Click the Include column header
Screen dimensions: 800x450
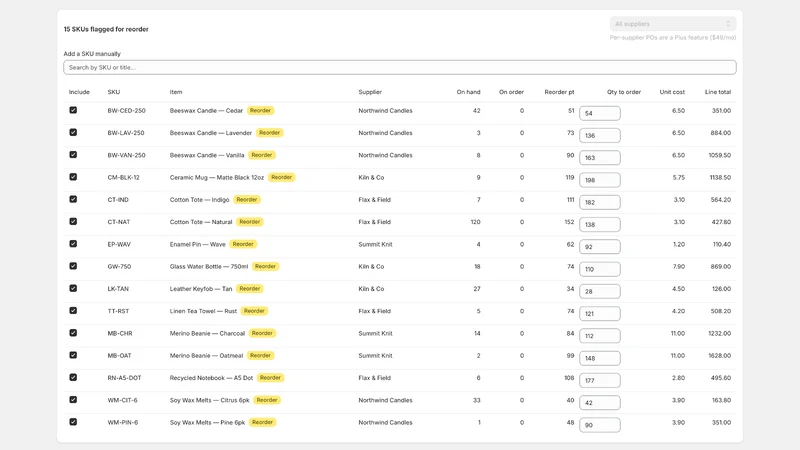coord(79,92)
